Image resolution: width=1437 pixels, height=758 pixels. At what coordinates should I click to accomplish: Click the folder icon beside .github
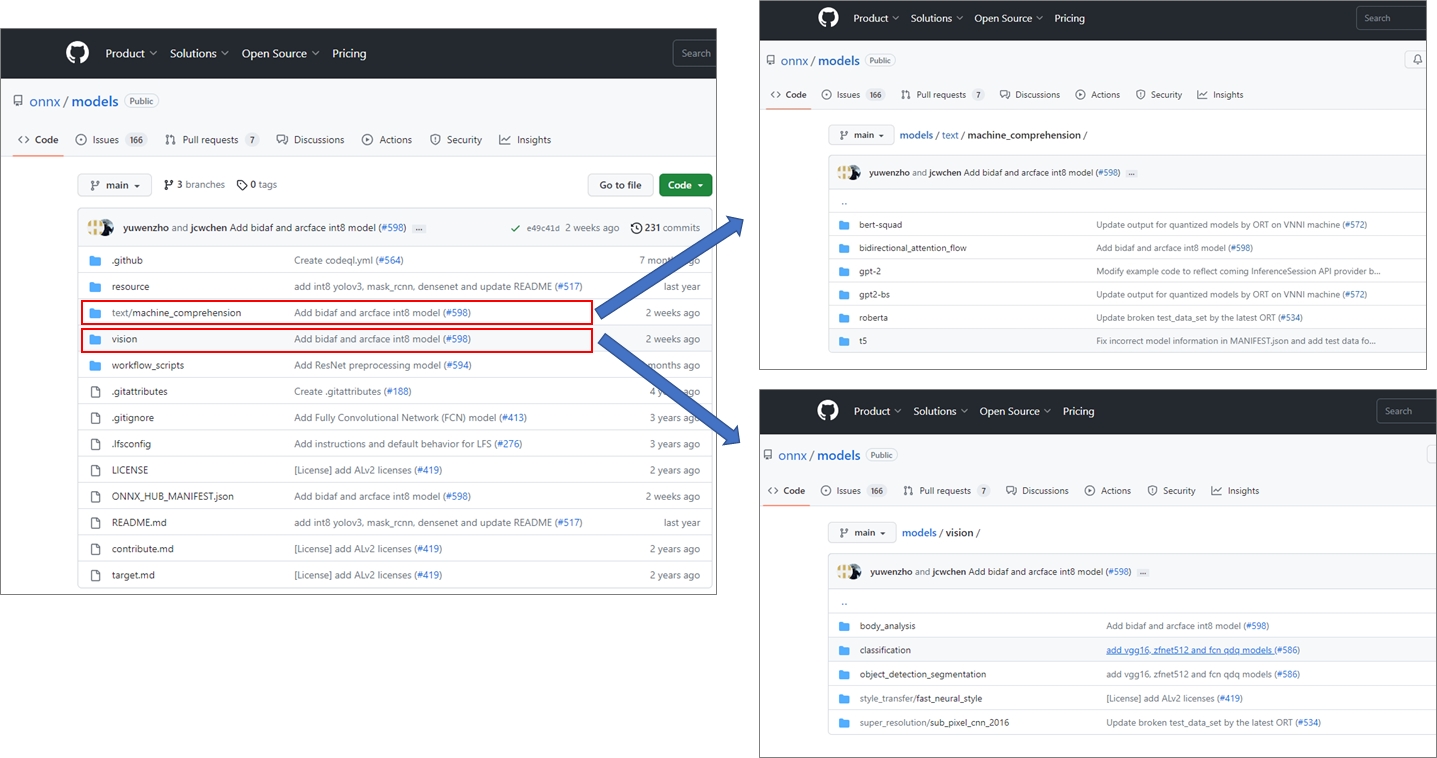pos(95,261)
